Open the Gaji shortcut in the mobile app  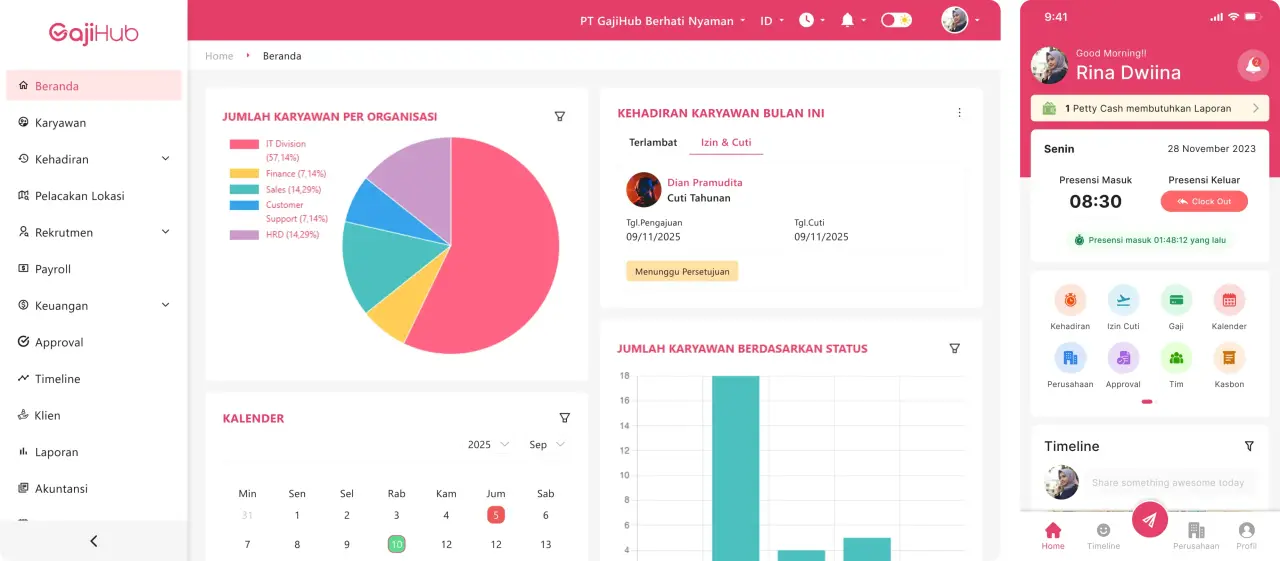point(1176,308)
